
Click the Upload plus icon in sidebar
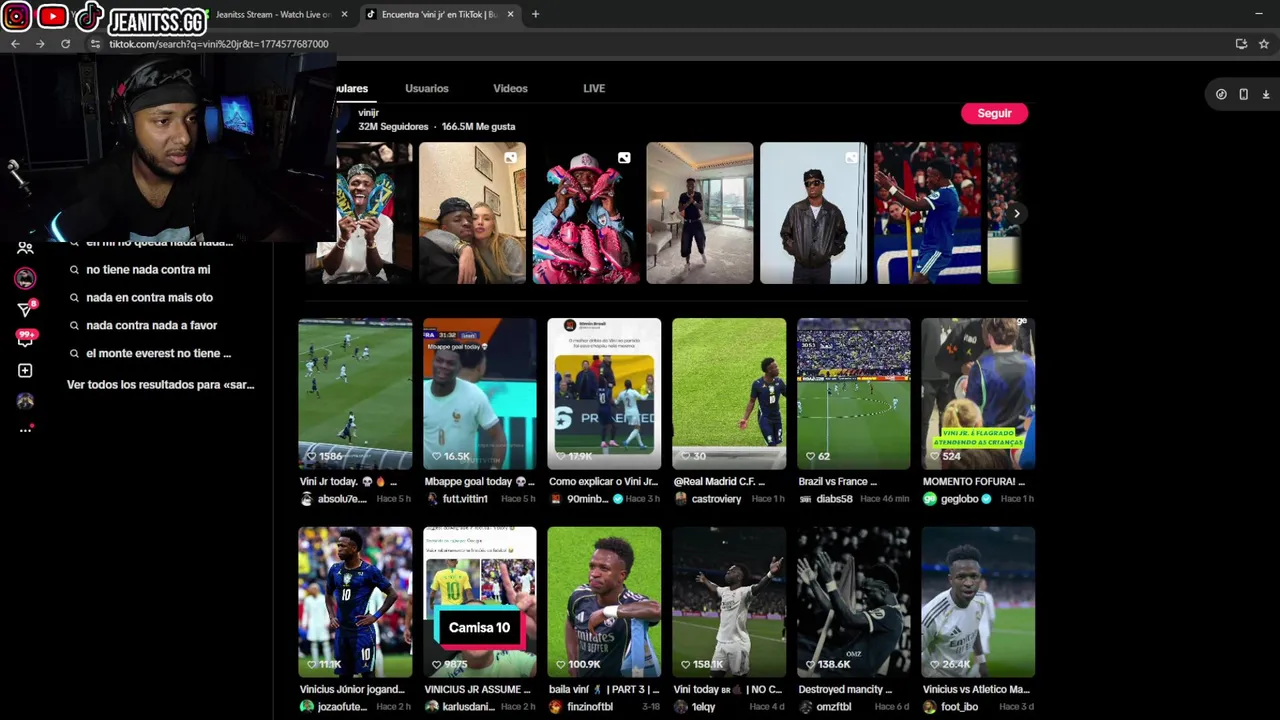tap(25, 371)
